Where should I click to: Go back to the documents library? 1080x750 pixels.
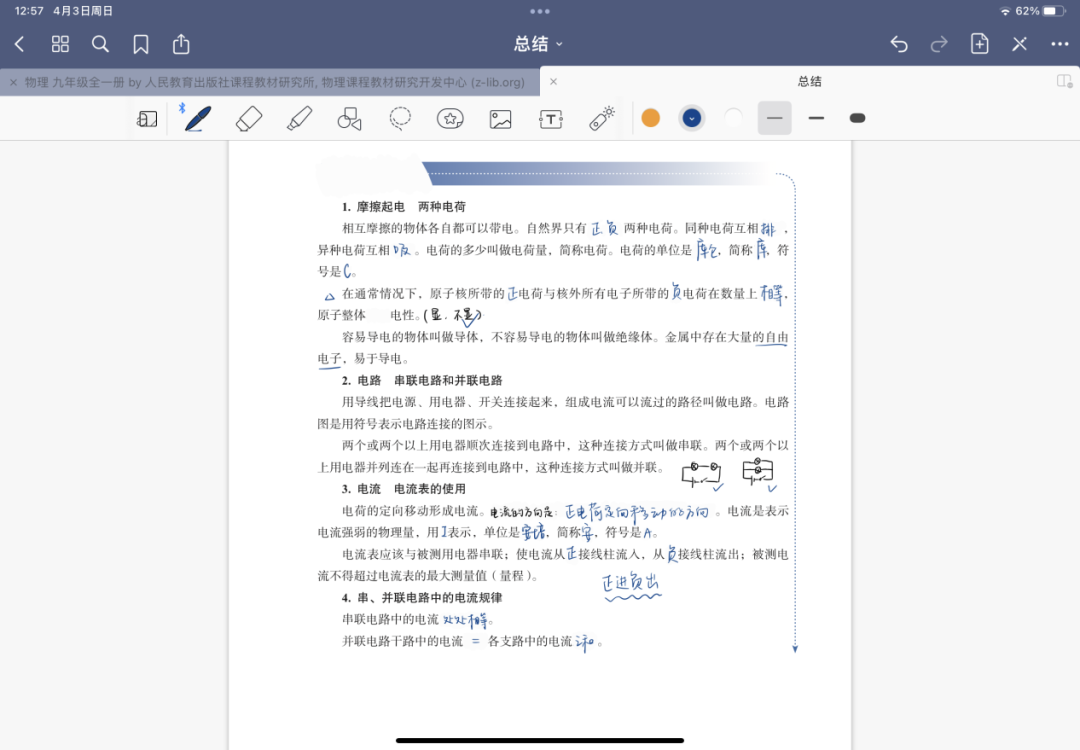point(20,44)
